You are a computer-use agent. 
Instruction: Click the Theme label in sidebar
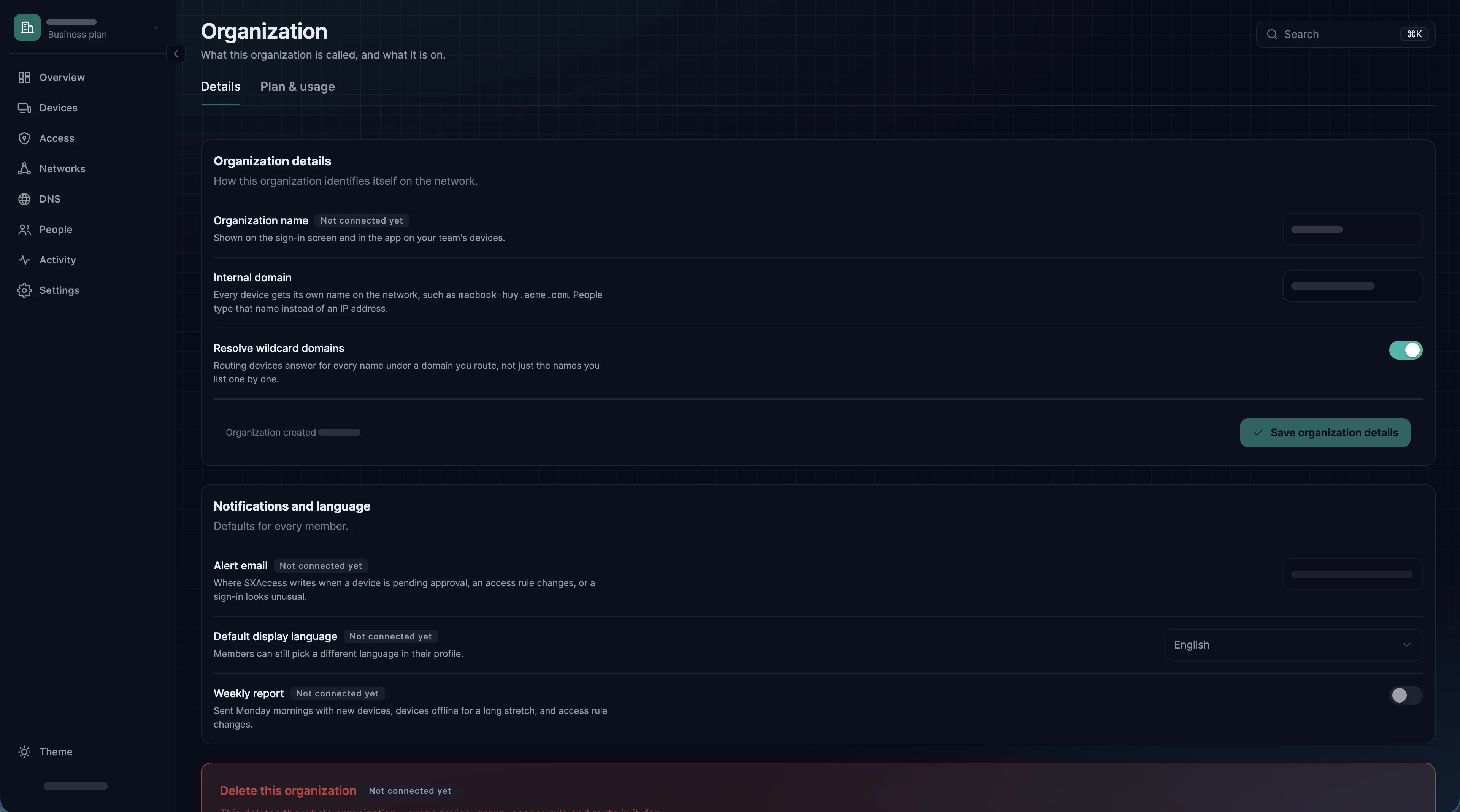coord(56,752)
